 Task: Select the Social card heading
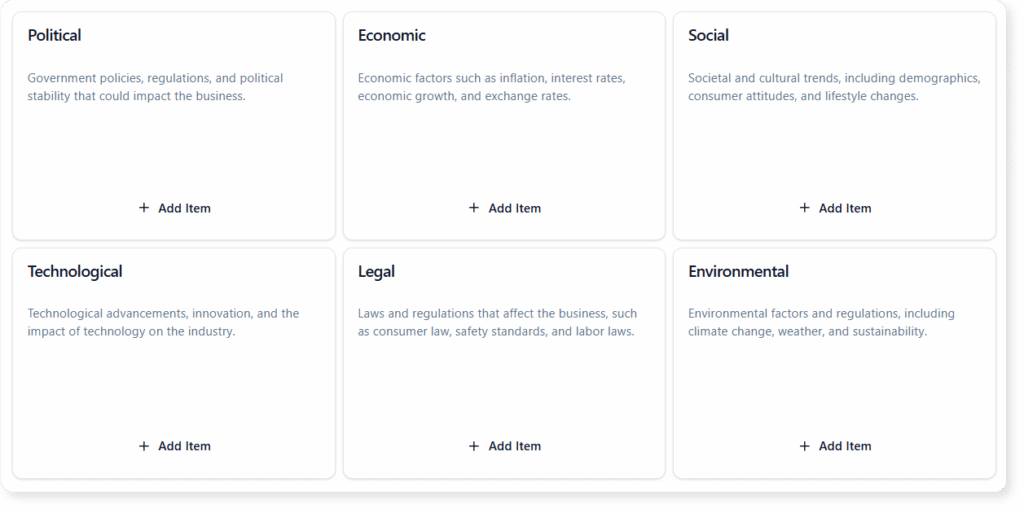(x=709, y=36)
